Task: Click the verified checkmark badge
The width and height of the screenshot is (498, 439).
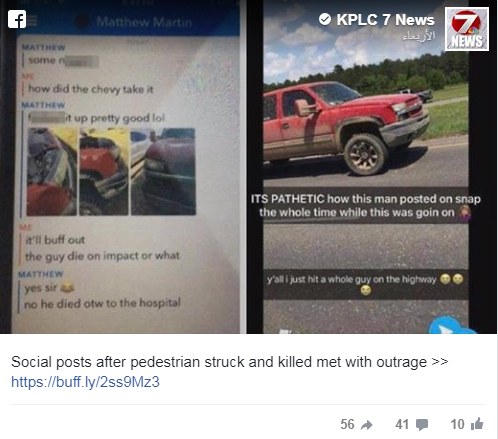Action: click(325, 19)
